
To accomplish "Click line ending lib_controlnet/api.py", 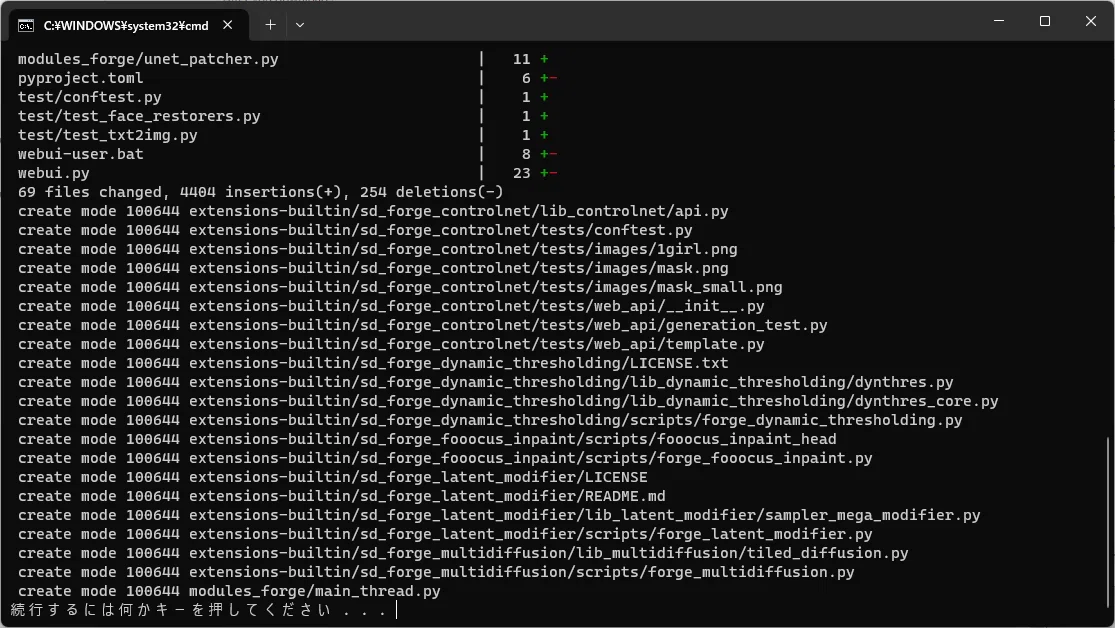I will pos(373,211).
